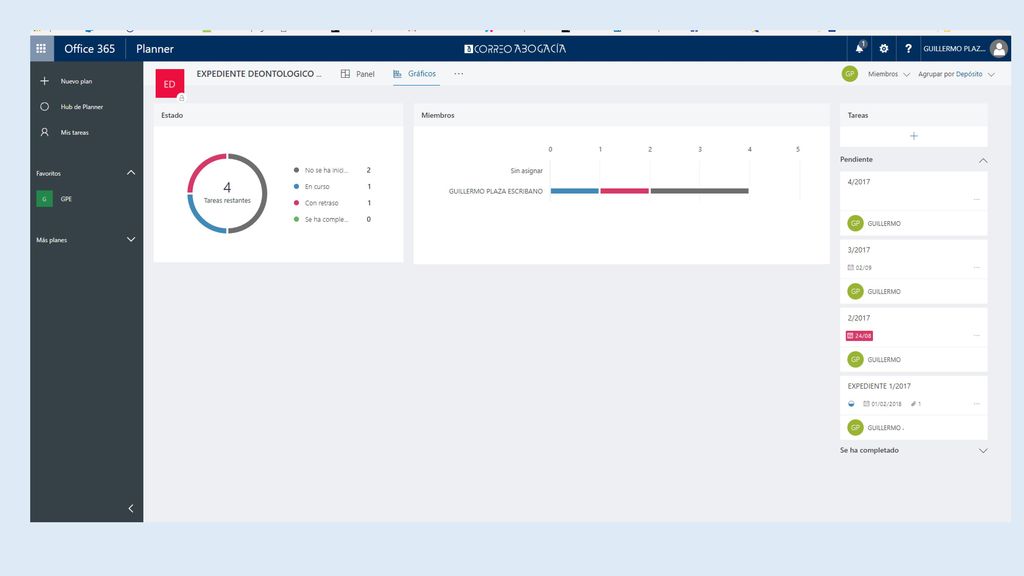This screenshot has height=576, width=1024.
Task: Open the Office 365 app launcher grid
Action: click(x=41, y=48)
